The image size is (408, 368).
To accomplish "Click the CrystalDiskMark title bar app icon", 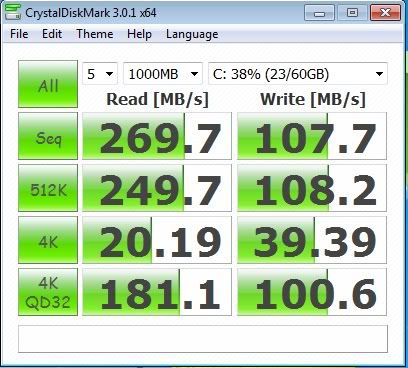I will coord(13,12).
